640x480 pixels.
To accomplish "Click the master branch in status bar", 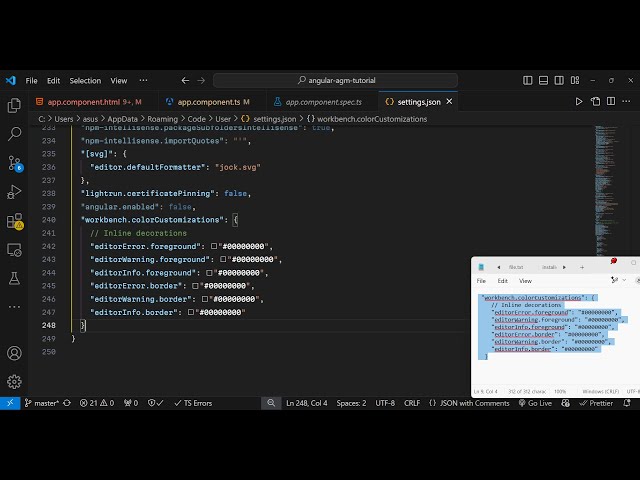I will 41,403.
